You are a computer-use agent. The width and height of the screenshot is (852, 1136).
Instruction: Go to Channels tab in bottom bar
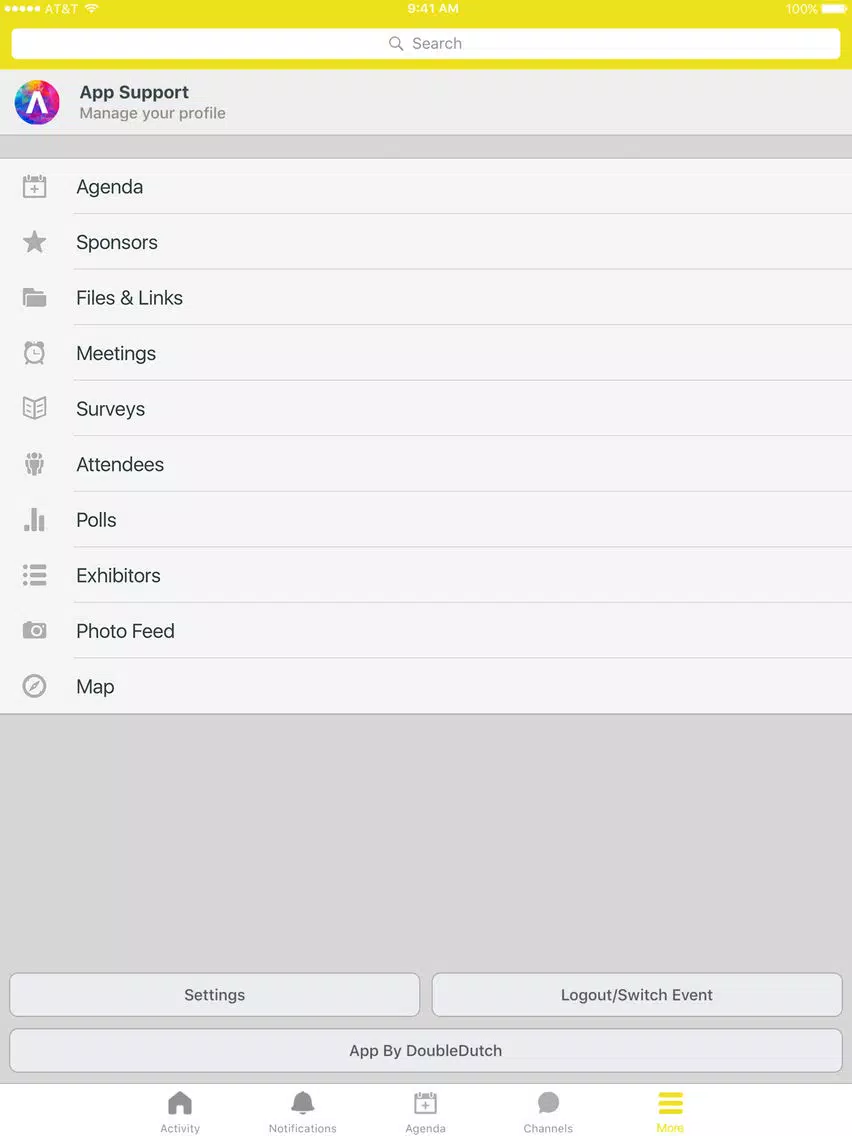548,1112
